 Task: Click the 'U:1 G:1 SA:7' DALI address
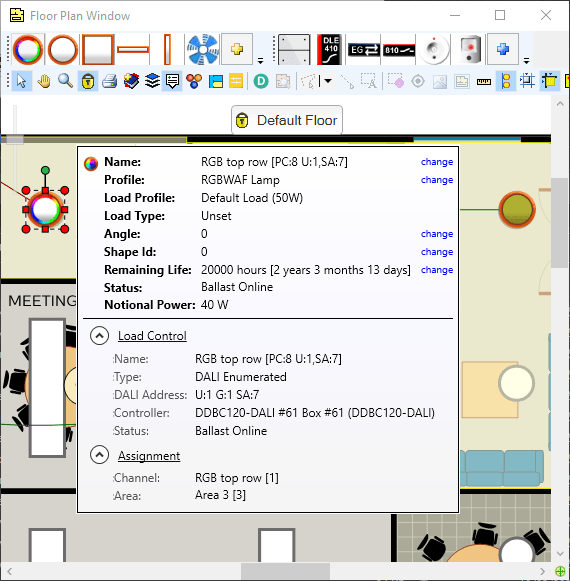(x=227, y=395)
